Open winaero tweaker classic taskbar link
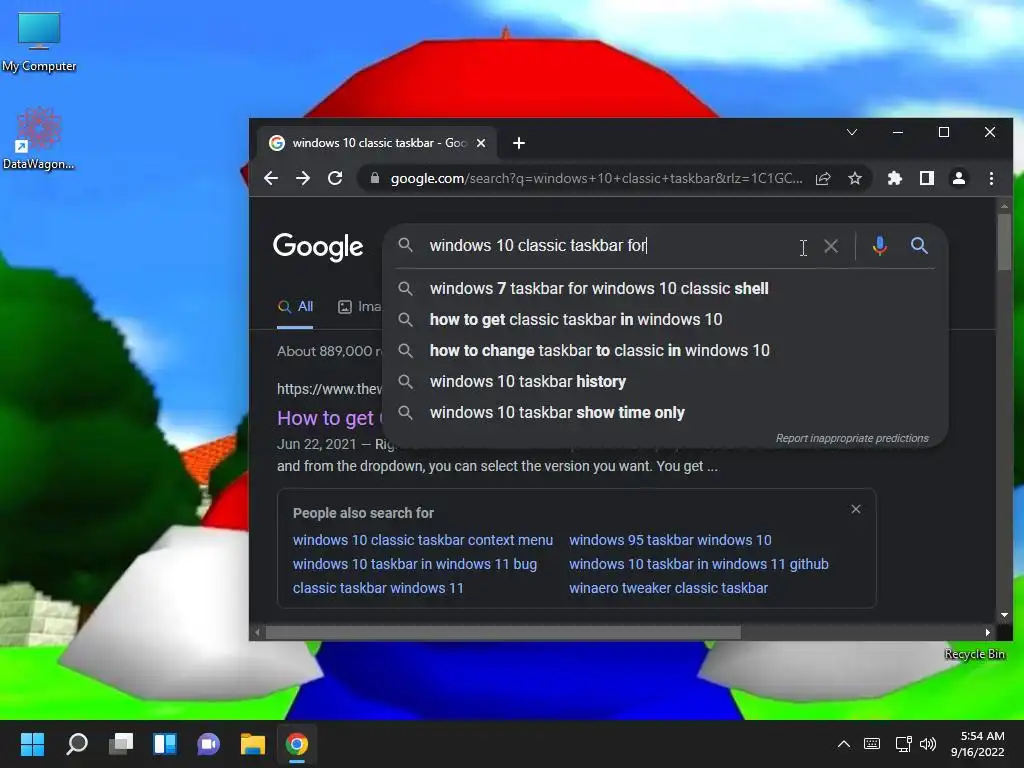The image size is (1024, 768). click(668, 588)
